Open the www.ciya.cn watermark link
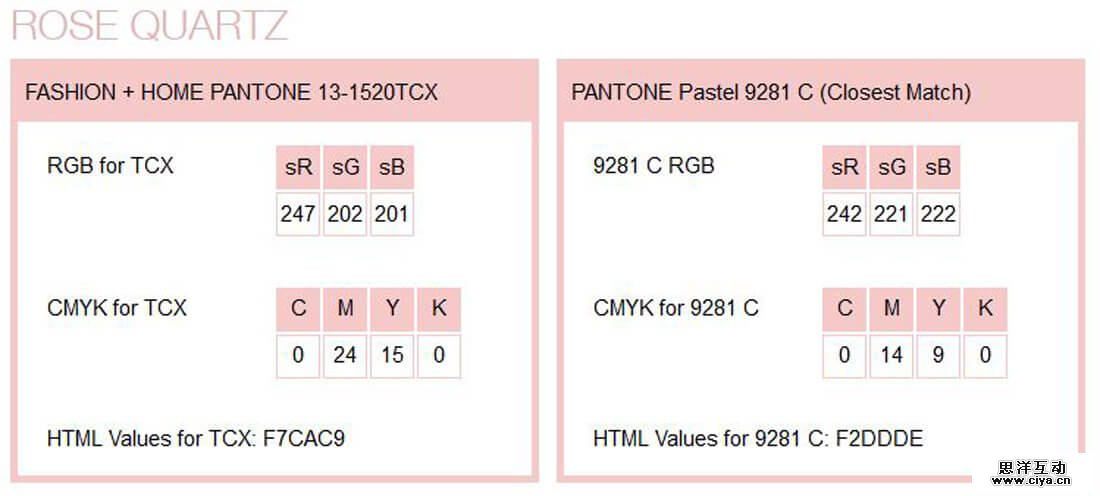This screenshot has height=496, width=1100. point(1032,481)
